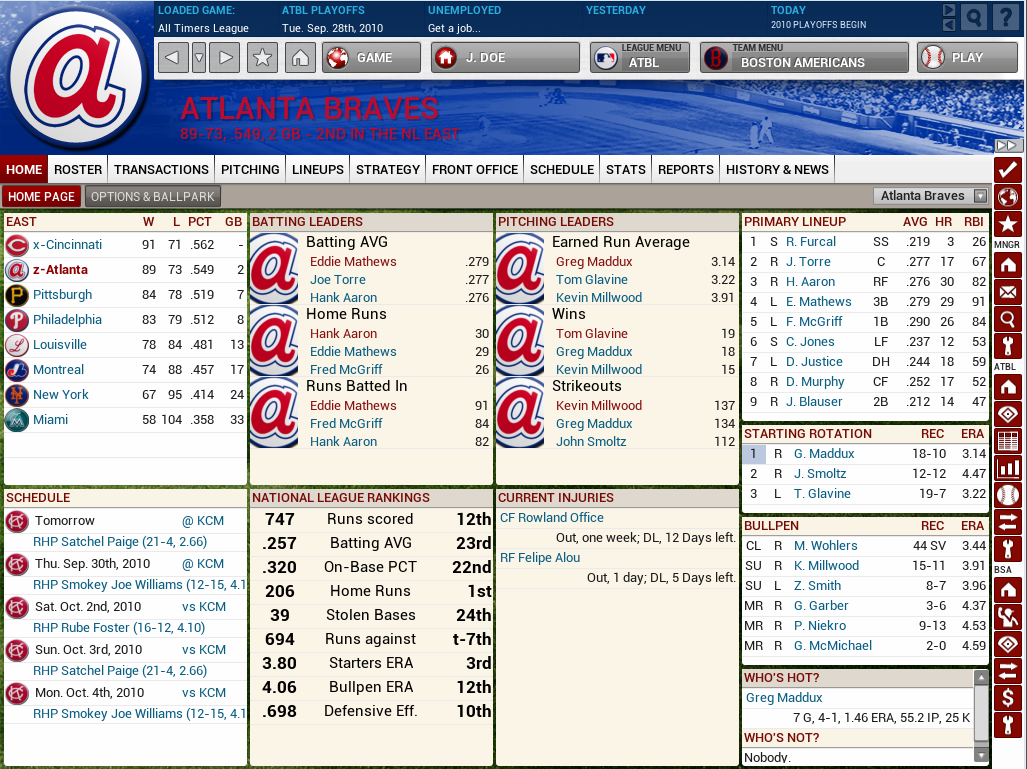The height and width of the screenshot is (769, 1027).
Task: Click the @ KCM link for Tomorrow's game
Action: [202, 521]
